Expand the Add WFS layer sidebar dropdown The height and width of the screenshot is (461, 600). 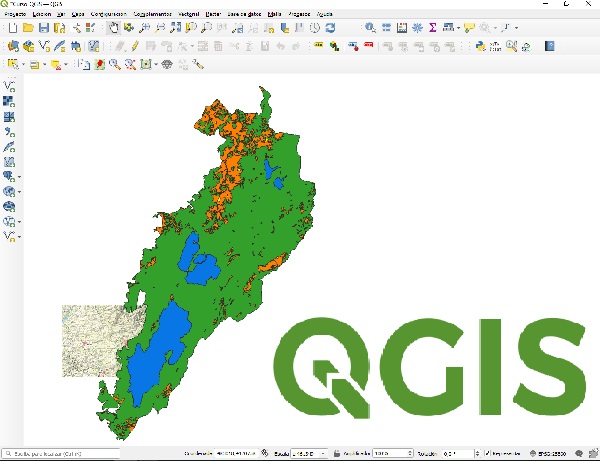click(19, 222)
